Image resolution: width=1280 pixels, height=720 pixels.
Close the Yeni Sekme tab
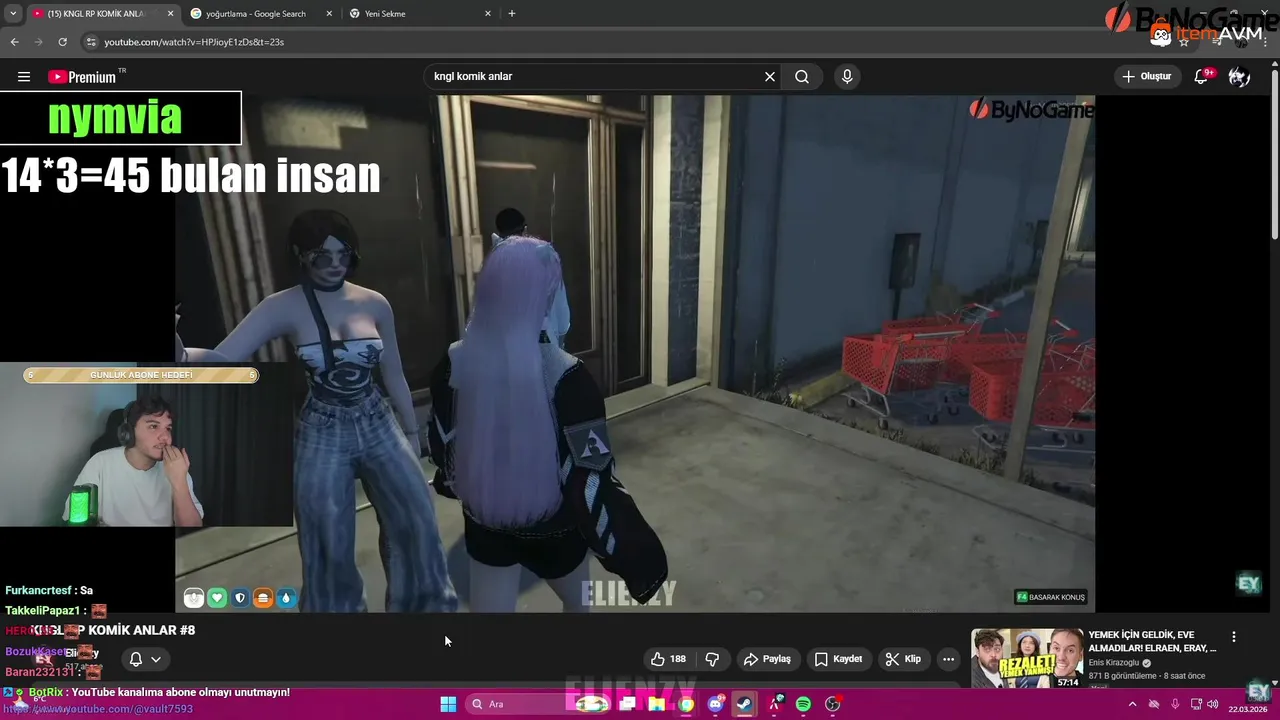pyautogui.click(x=488, y=14)
